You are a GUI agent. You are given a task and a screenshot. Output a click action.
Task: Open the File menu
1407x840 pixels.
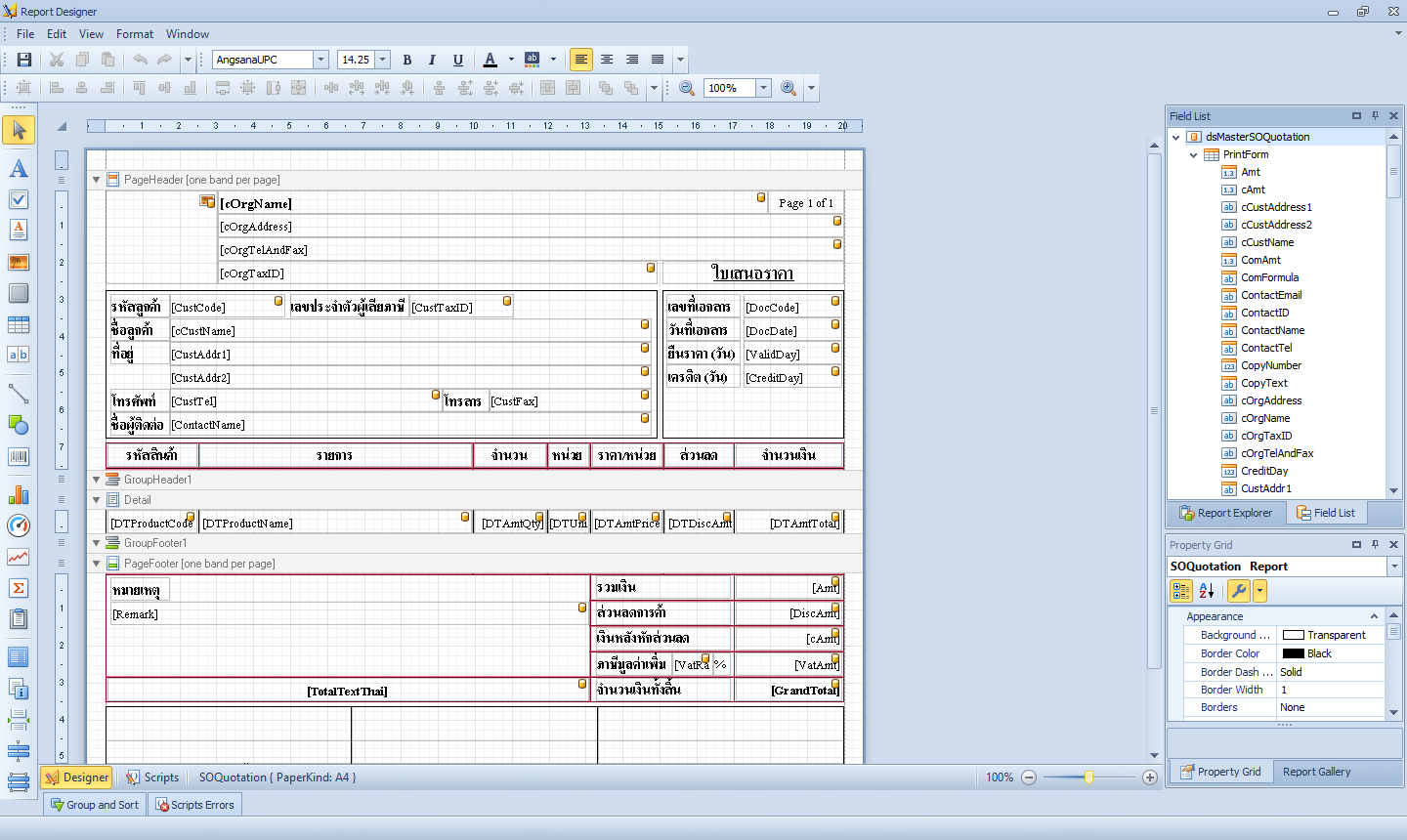pyautogui.click(x=25, y=33)
